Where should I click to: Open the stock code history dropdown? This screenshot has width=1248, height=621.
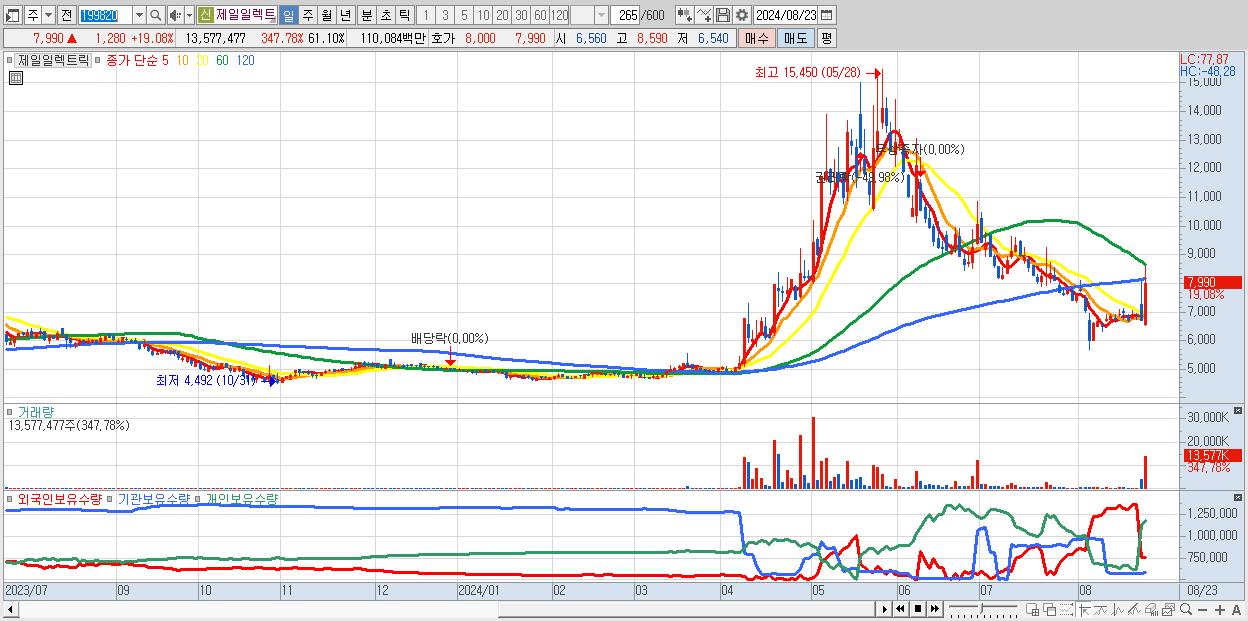(139, 15)
